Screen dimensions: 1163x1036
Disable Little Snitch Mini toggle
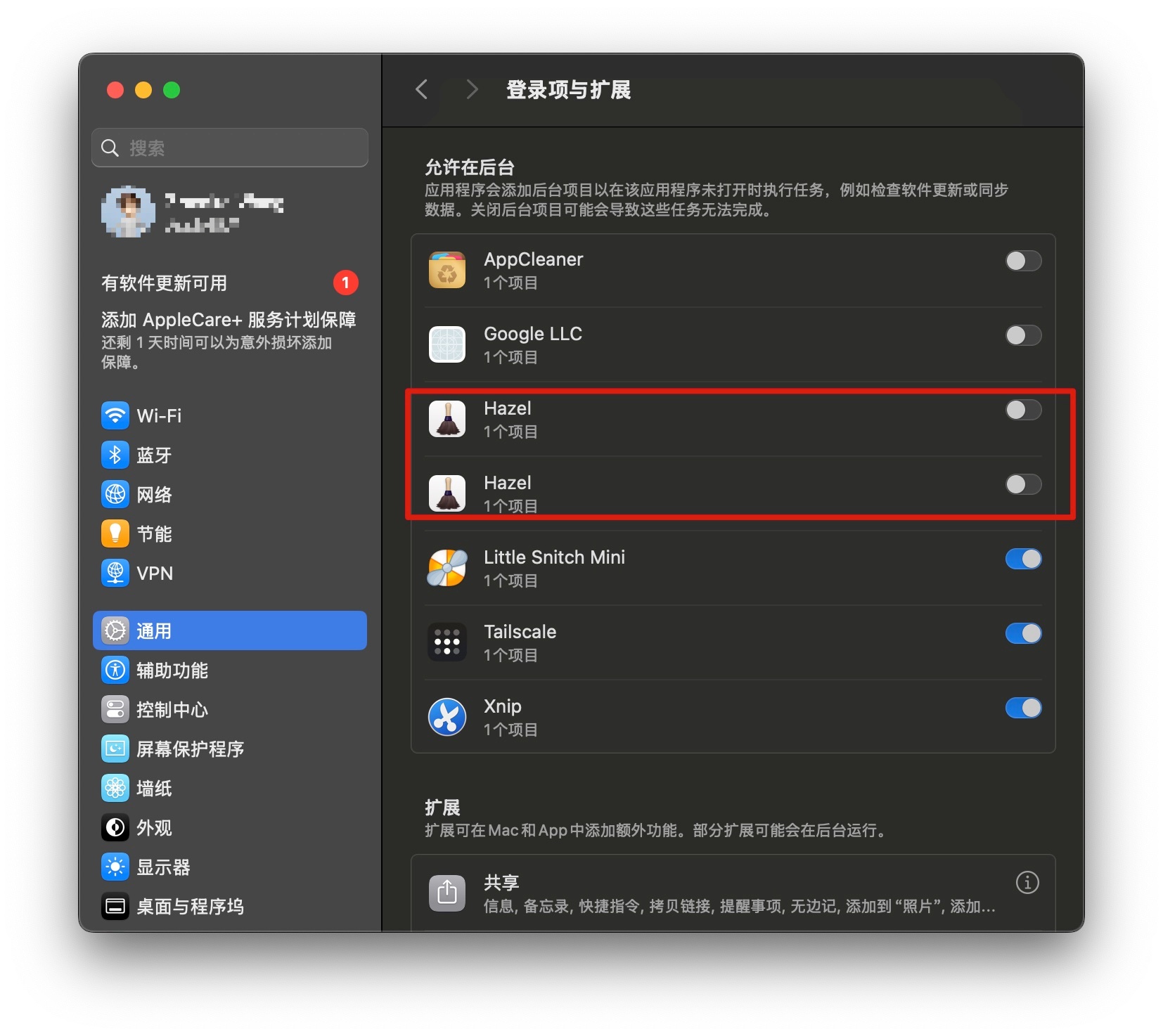point(1023,559)
